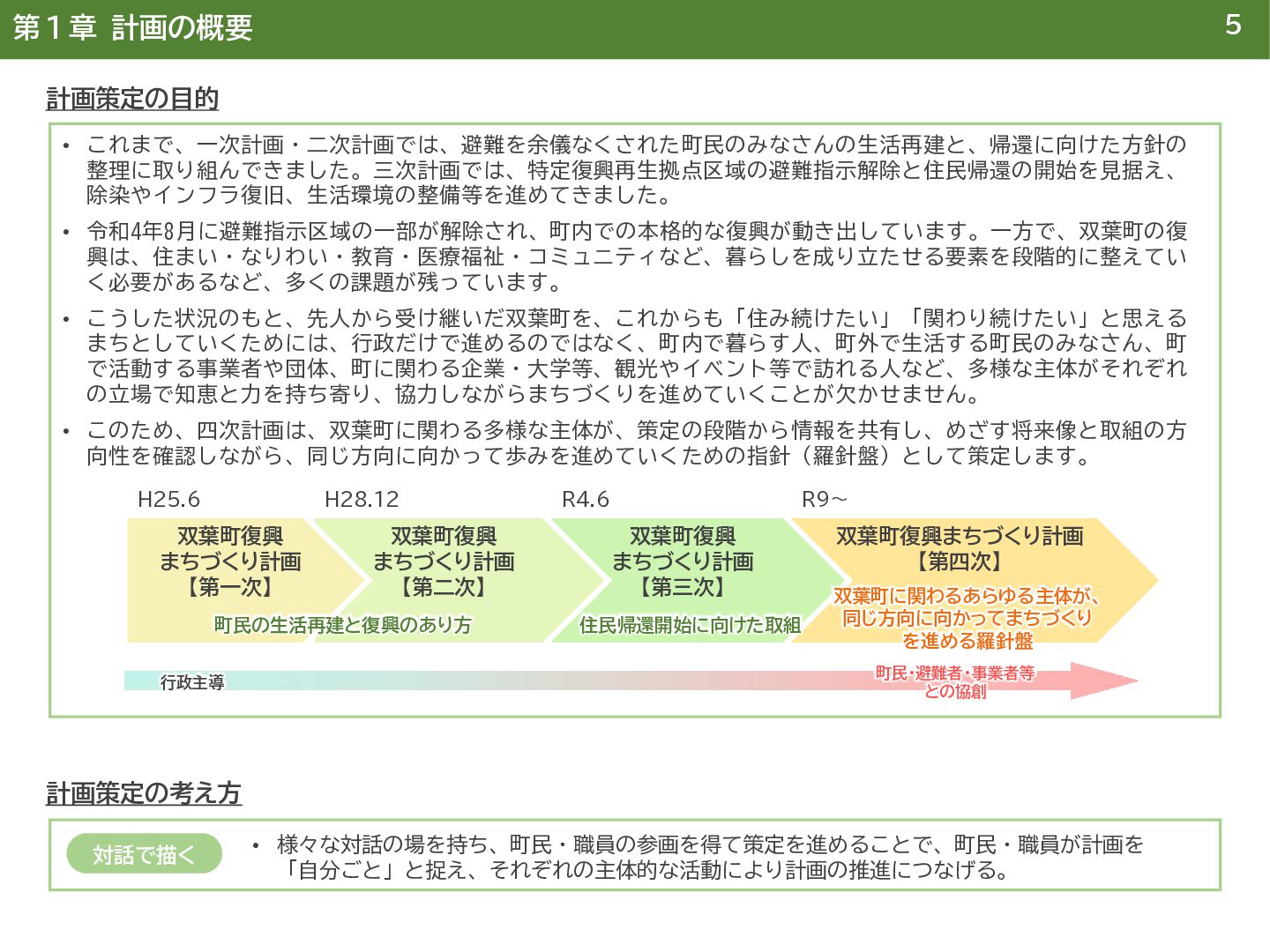
Task: Click page number 5 in the header
Action: 1233,25
